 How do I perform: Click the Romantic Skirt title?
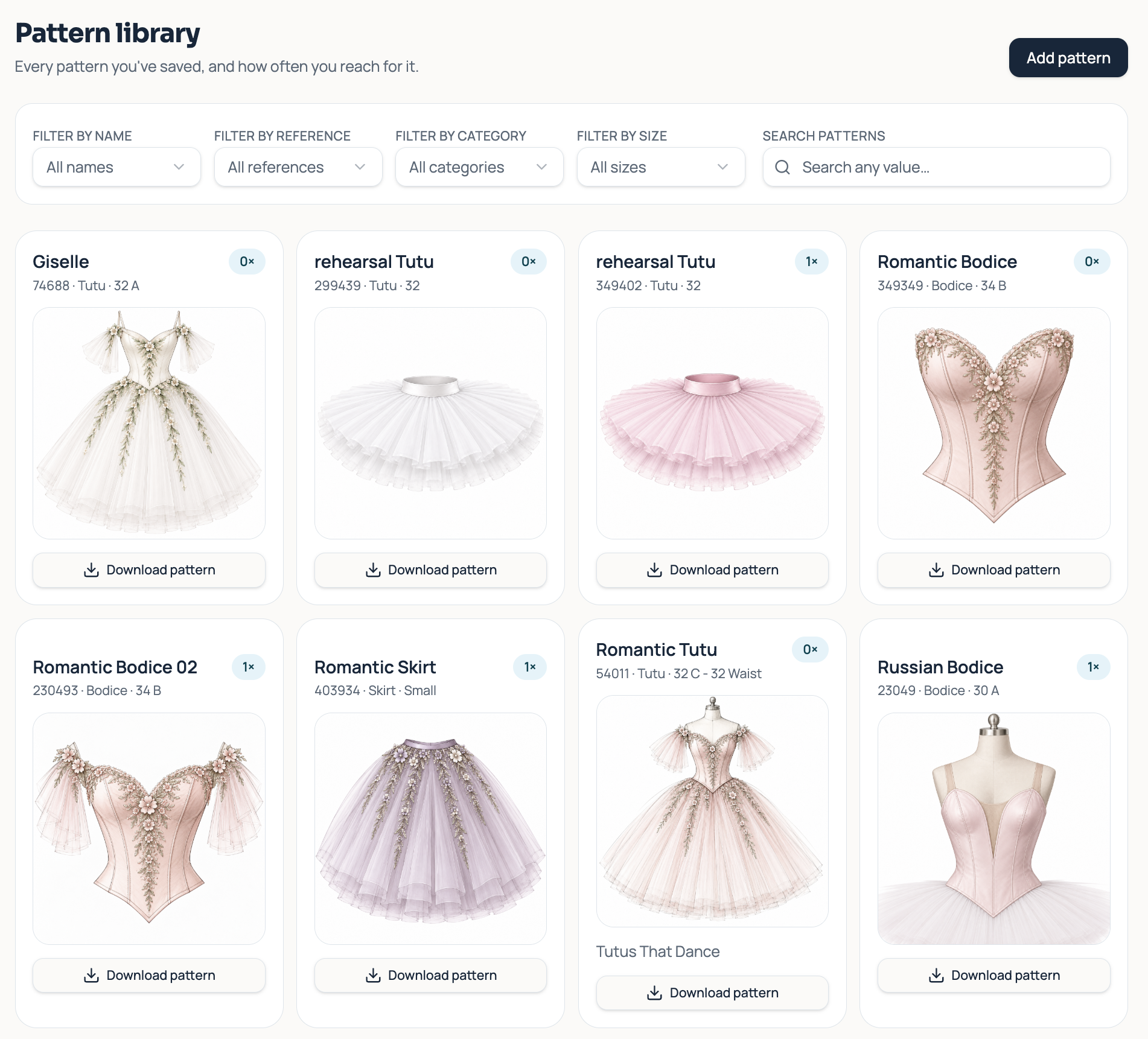[x=375, y=667]
